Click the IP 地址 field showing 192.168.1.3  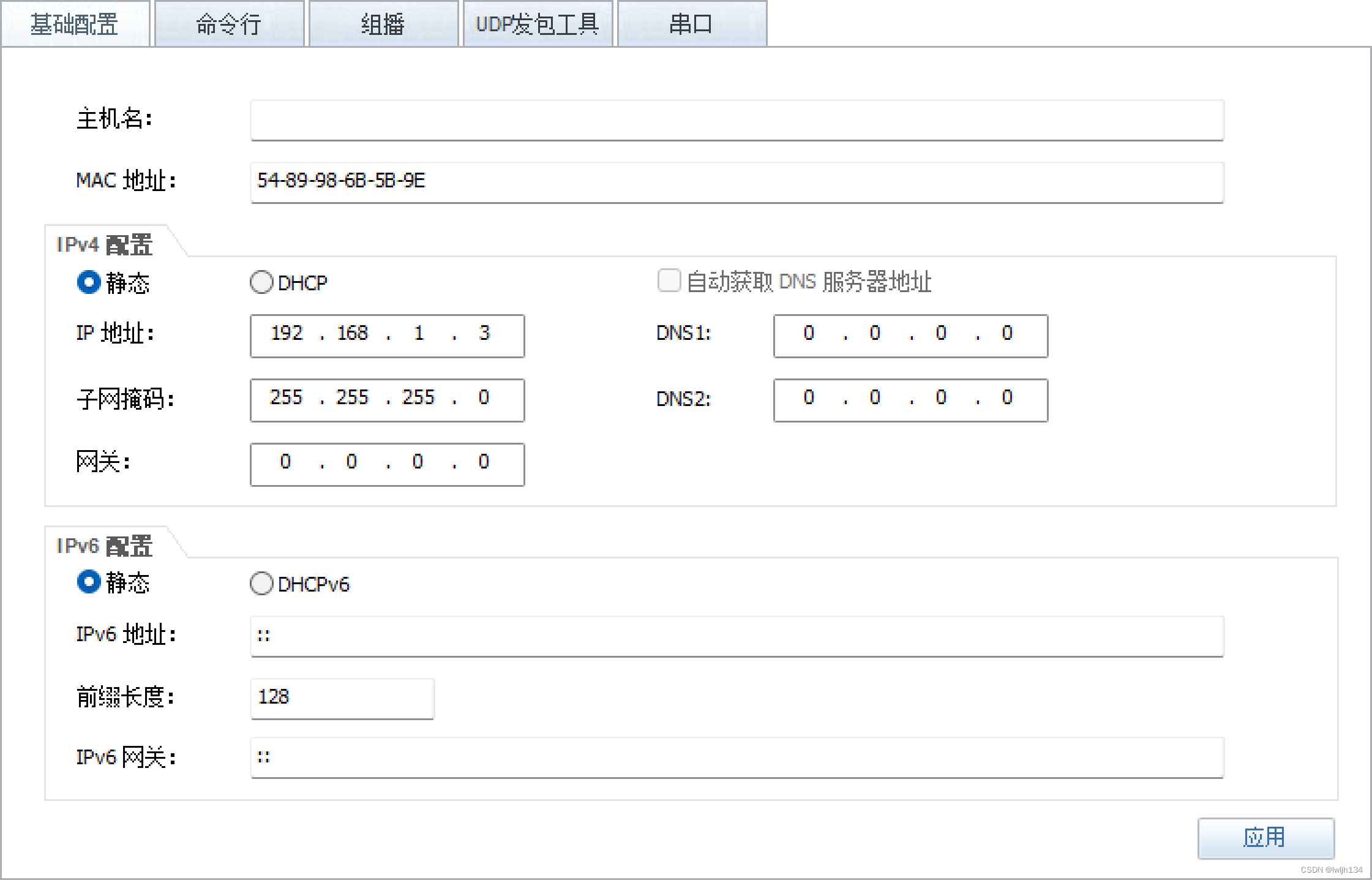point(386,336)
